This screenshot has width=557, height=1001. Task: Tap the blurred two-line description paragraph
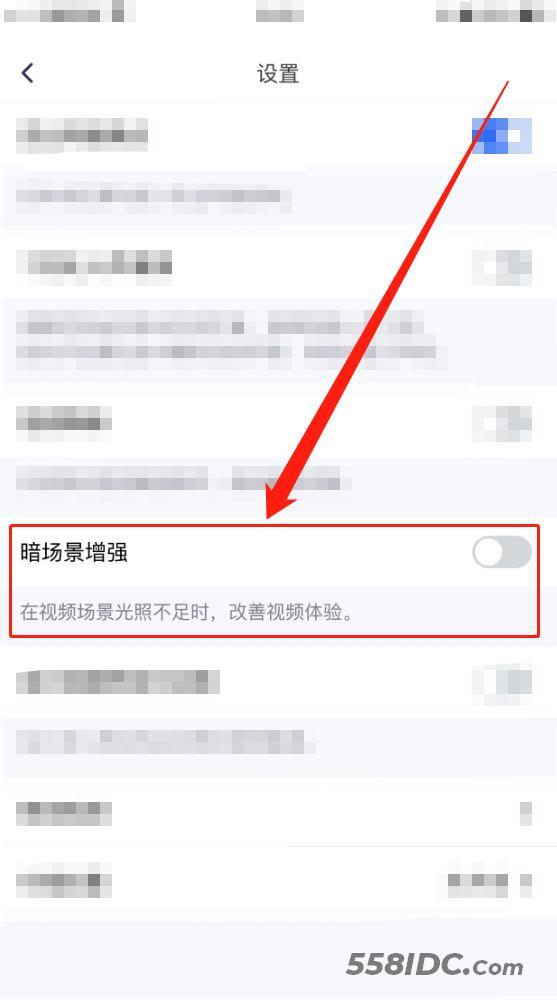pos(231,340)
